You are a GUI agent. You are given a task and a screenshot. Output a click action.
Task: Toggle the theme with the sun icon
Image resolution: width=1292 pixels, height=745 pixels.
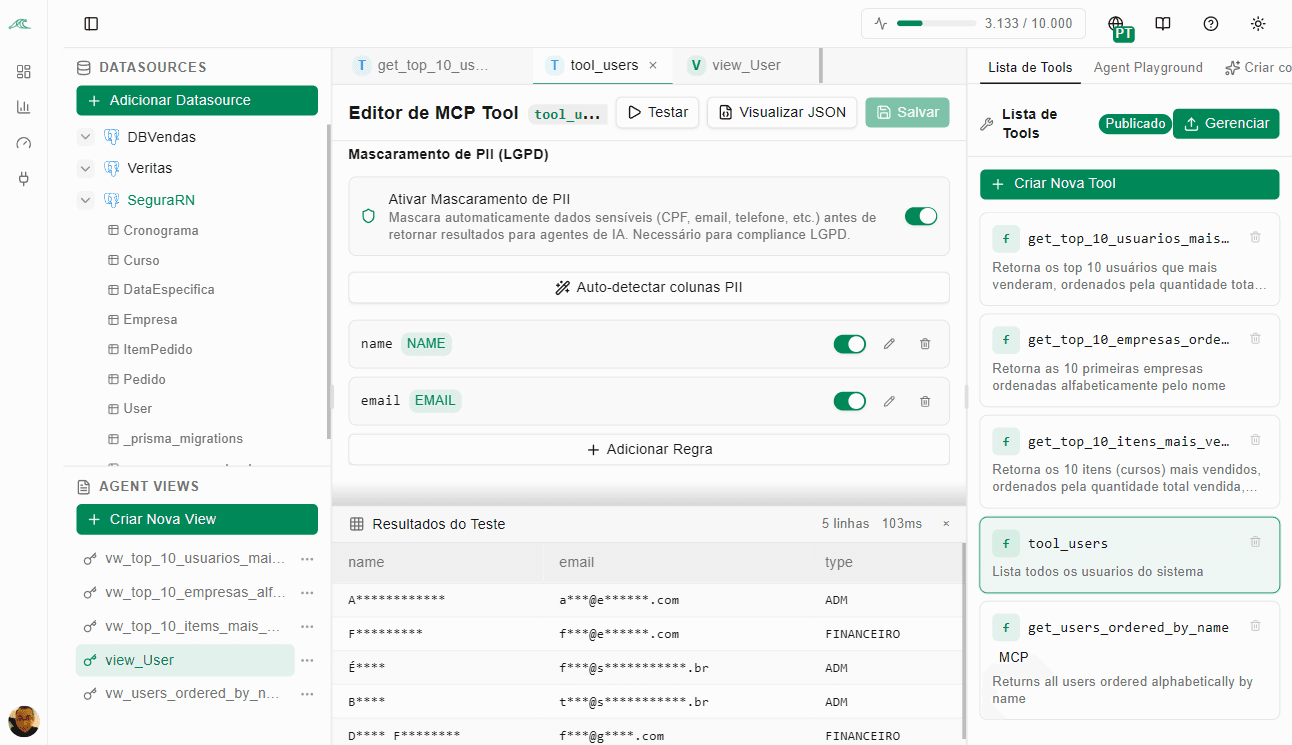1257,23
